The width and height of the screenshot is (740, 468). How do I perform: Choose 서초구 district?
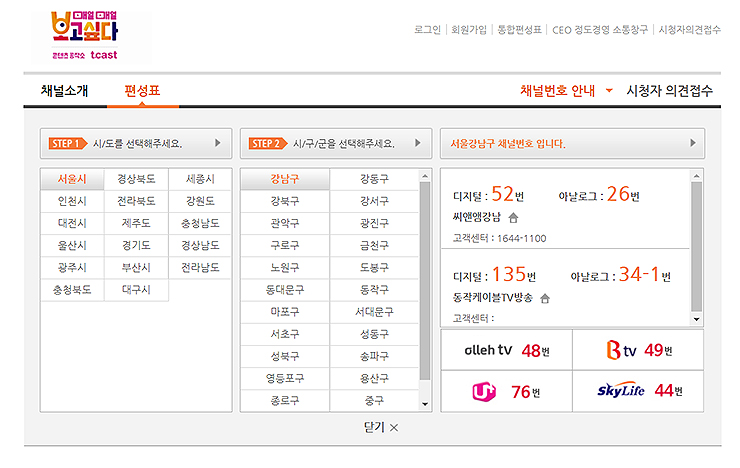285,334
